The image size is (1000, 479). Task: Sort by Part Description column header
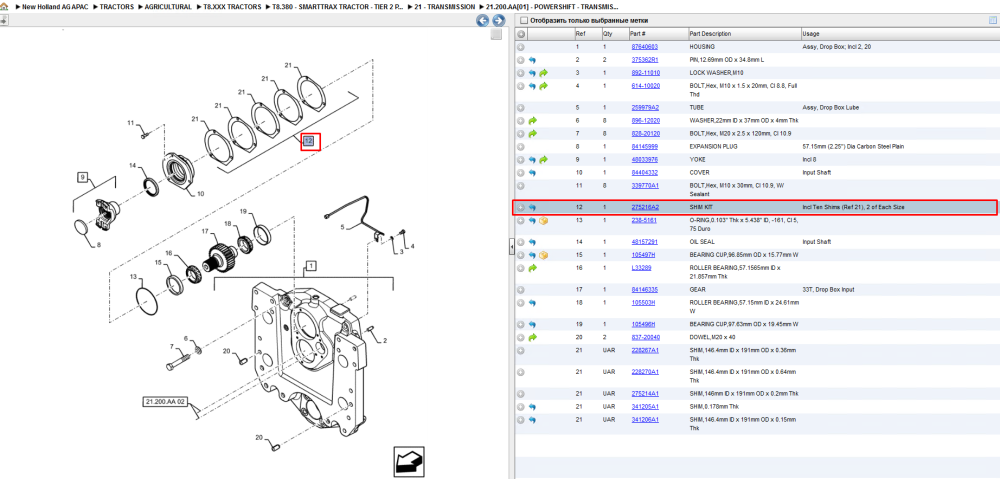coord(710,34)
